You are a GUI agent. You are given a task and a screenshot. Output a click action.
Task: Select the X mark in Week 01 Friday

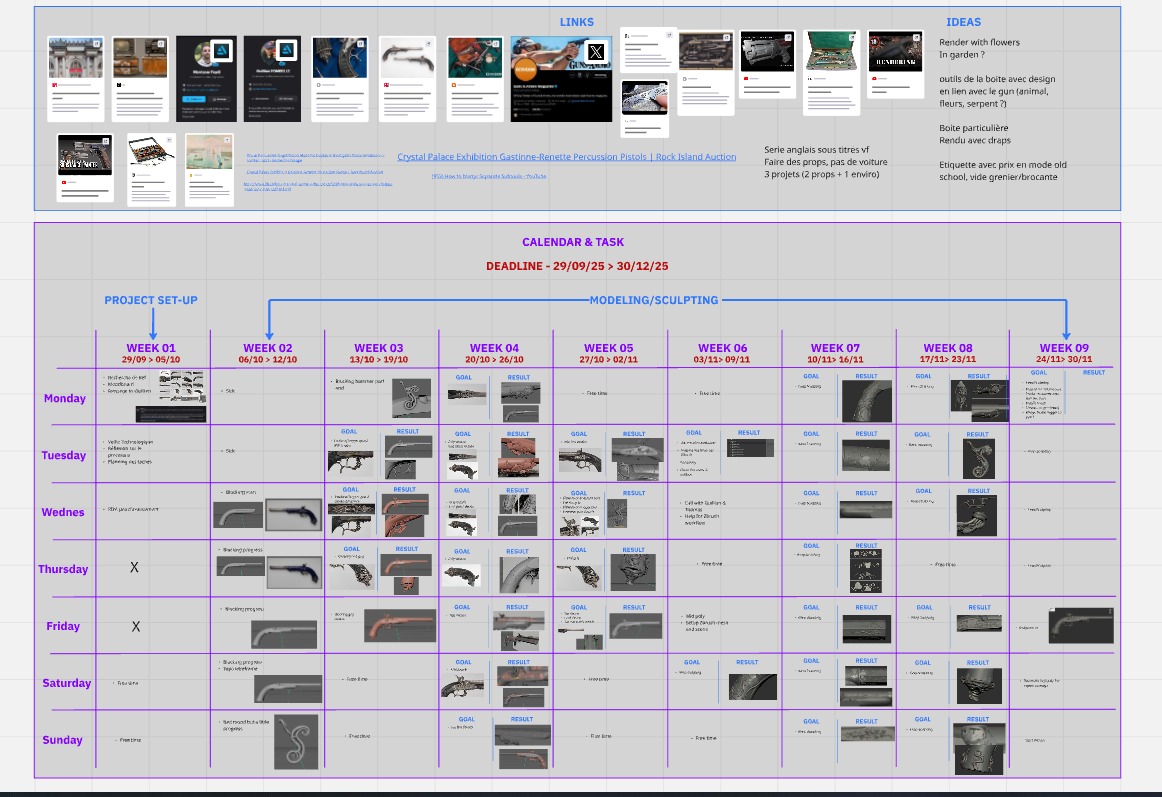(x=135, y=626)
